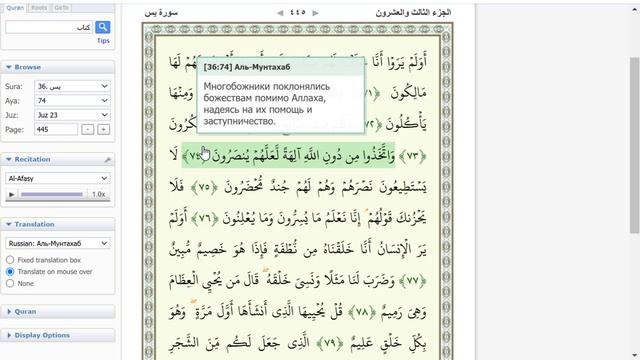Click the verse 79 number marker
The width and height of the screenshot is (640, 360).
[330, 344]
